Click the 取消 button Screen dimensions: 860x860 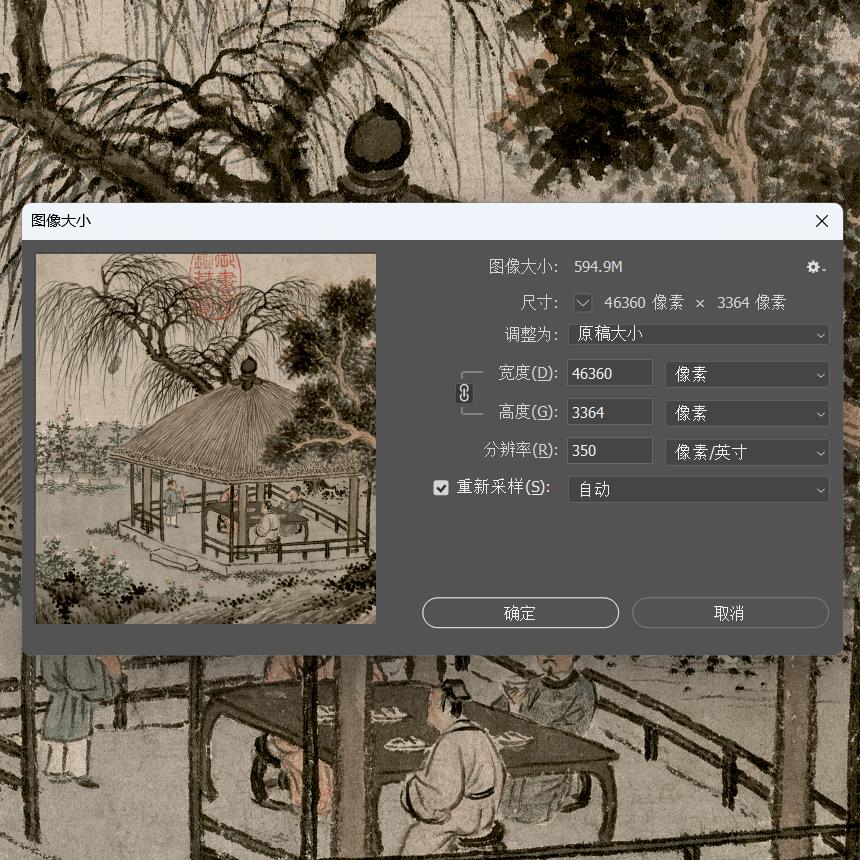click(730, 613)
